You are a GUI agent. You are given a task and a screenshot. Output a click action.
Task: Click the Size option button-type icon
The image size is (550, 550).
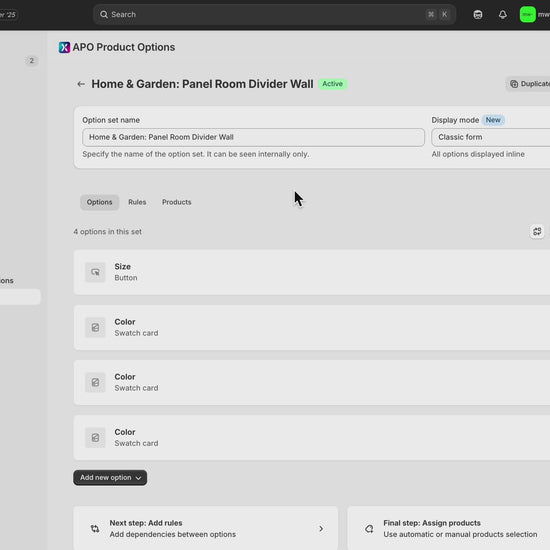pyautogui.click(x=95, y=272)
